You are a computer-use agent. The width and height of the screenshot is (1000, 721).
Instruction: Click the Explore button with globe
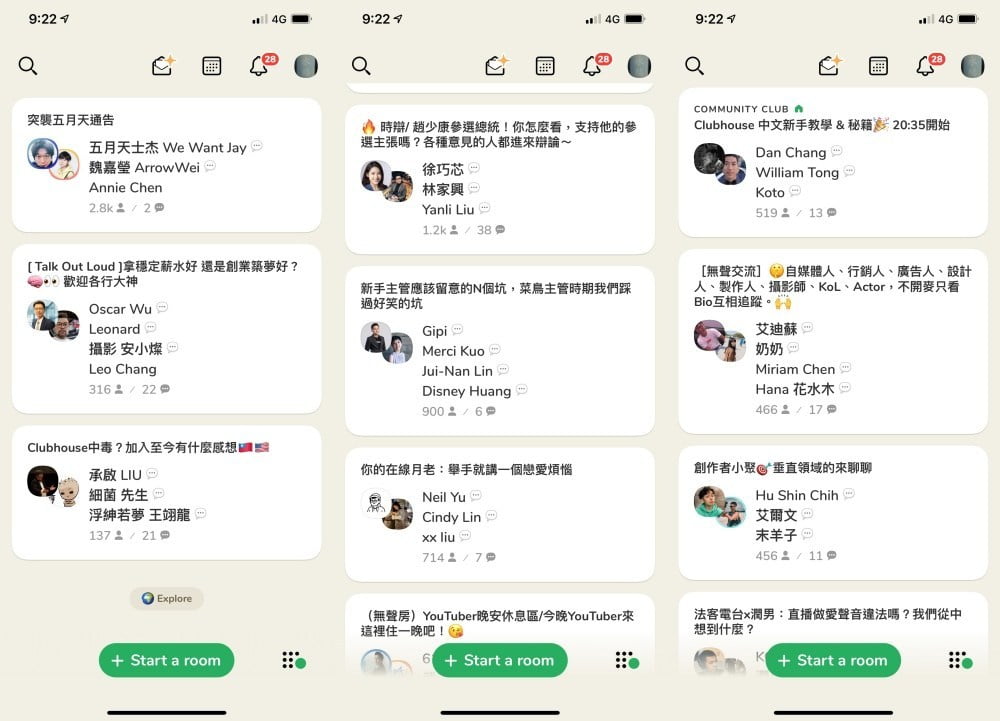167,599
